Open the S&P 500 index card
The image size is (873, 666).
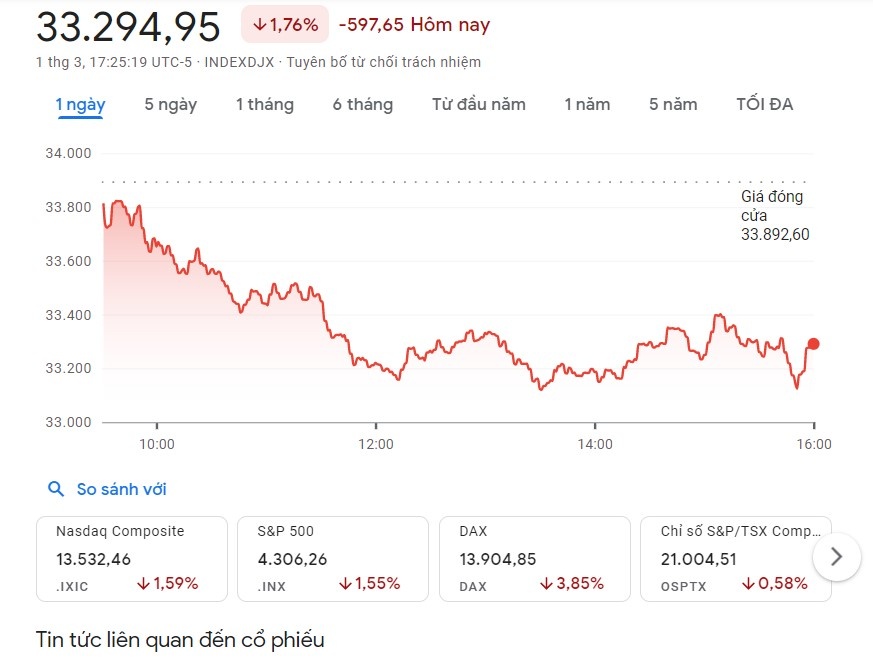332,558
